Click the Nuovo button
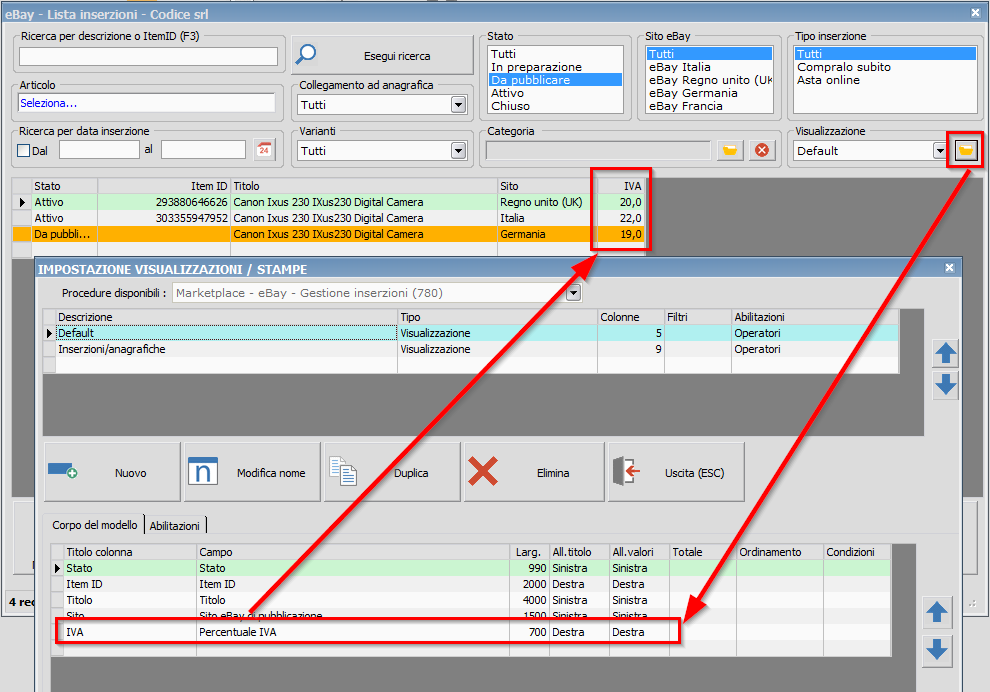The image size is (990, 692). click(112, 472)
